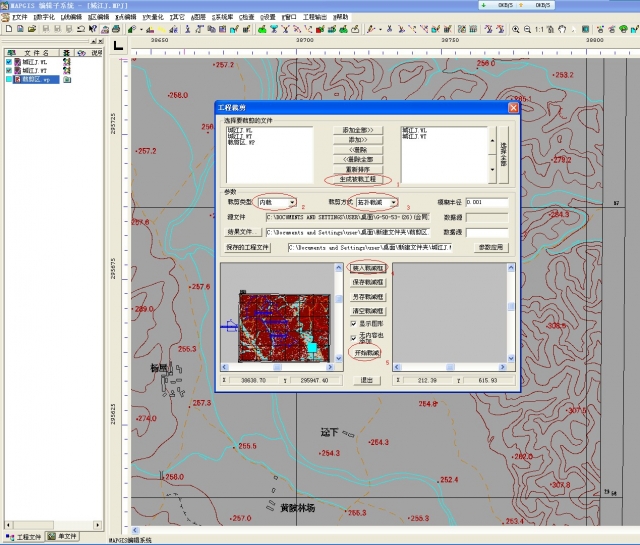Click the 生成被裁工程 button
The image size is (640, 545).
(x=358, y=179)
